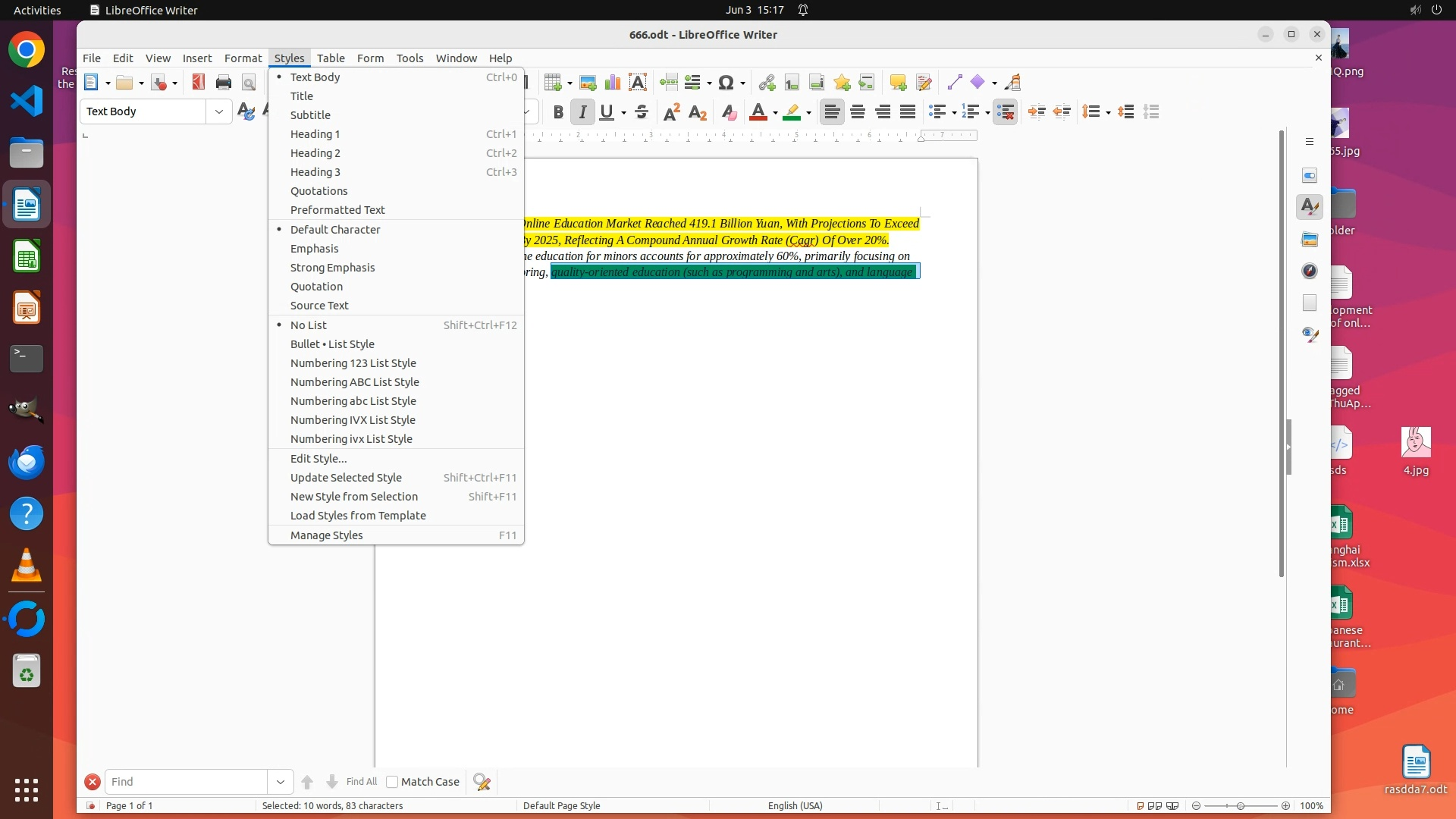Enable the Match Case checkbox
Image resolution: width=1456 pixels, height=819 pixels.
click(x=392, y=782)
